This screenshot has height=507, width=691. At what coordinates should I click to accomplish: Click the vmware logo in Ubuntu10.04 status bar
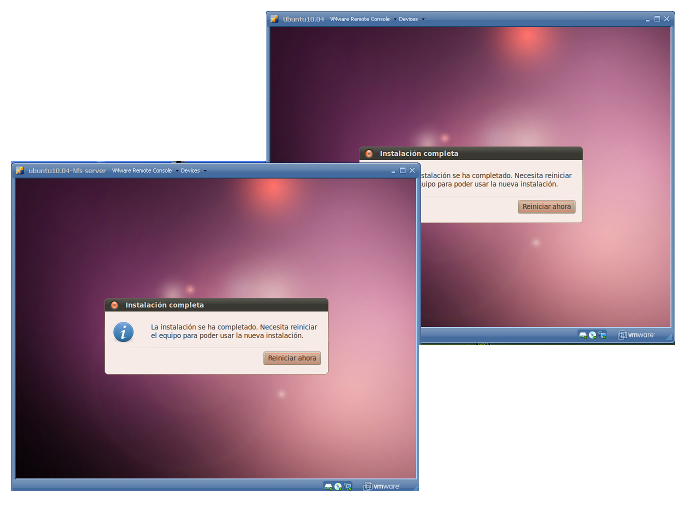coord(636,335)
